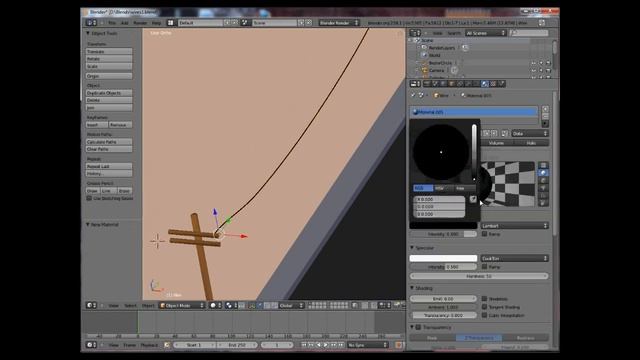Click play reverse button in timeline
The width and height of the screenshot is (640, 360).
click(x=318, y=345)
